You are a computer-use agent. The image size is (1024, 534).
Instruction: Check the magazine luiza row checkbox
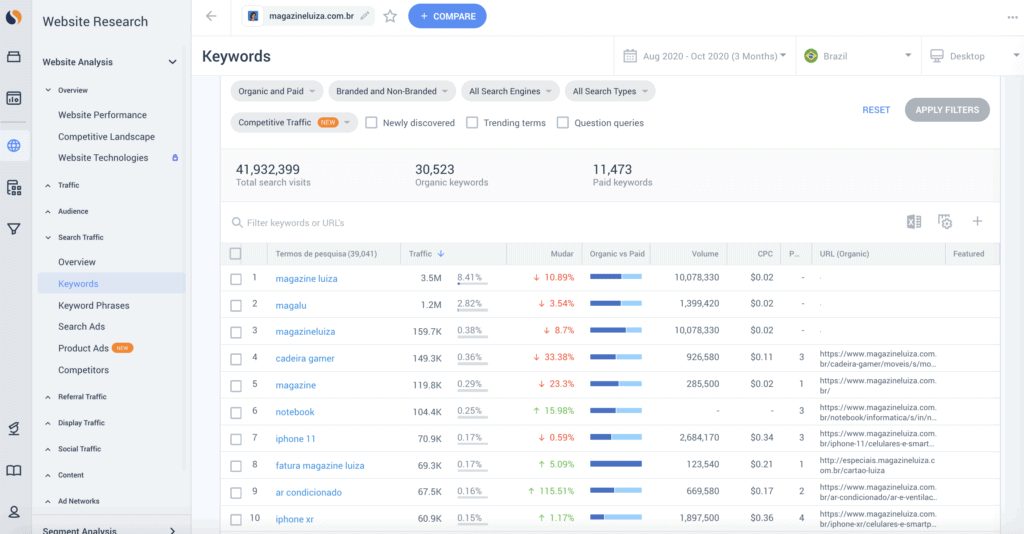236,279
